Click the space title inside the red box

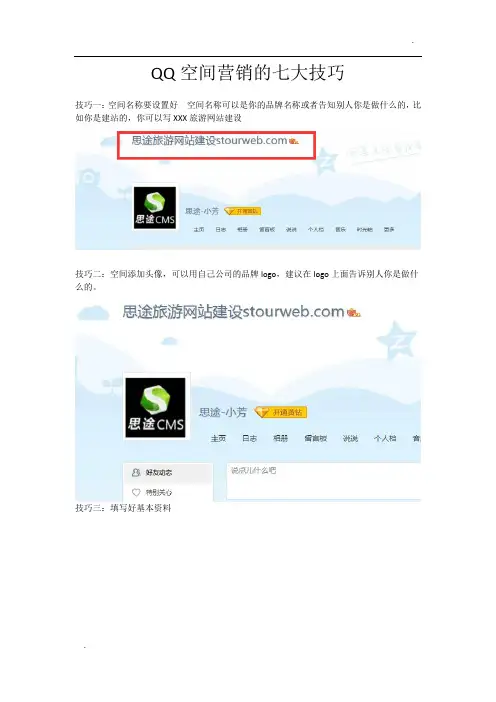209,141
